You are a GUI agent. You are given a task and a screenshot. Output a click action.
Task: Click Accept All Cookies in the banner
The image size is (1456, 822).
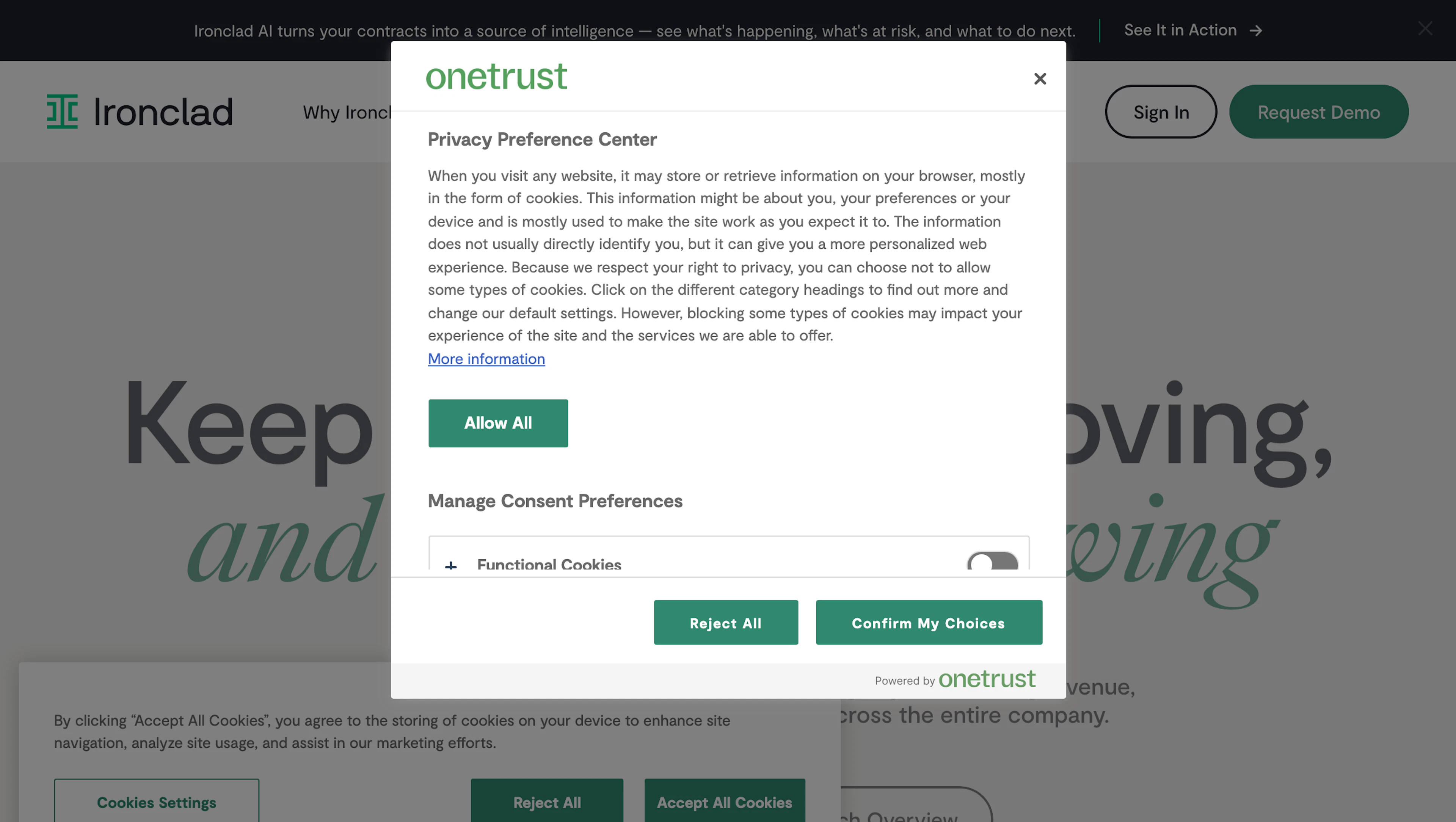(725, 802)
